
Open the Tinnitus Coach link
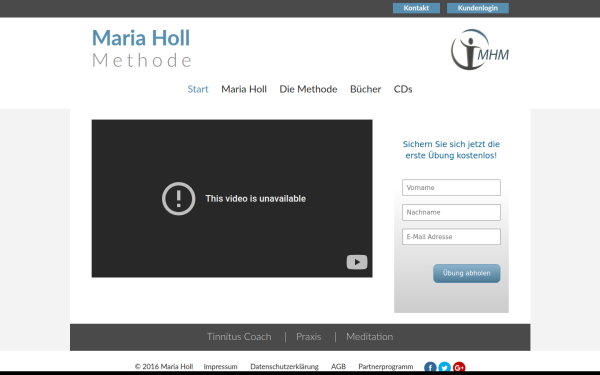point(239,337)
